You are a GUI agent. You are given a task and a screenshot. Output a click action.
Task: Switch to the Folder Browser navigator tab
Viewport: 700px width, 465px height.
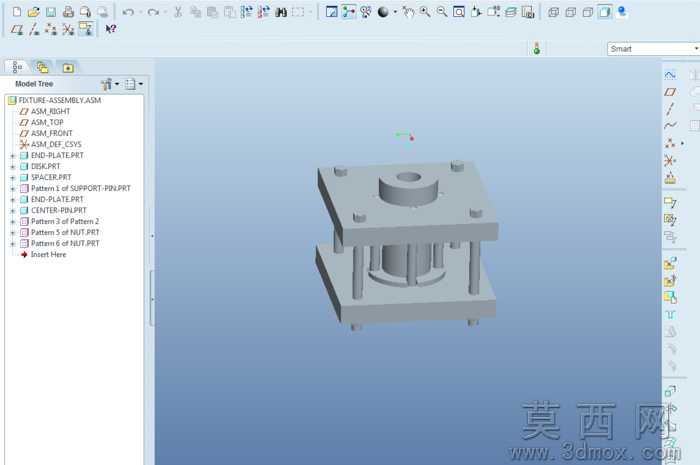tap(42, 67)
